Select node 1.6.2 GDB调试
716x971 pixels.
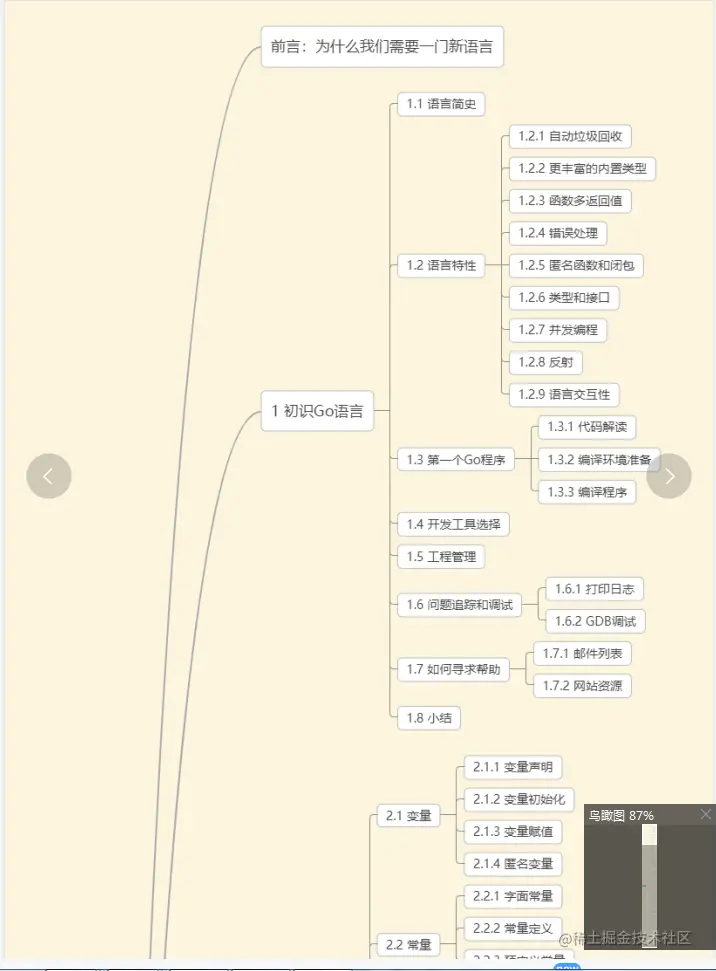(595, 621)
